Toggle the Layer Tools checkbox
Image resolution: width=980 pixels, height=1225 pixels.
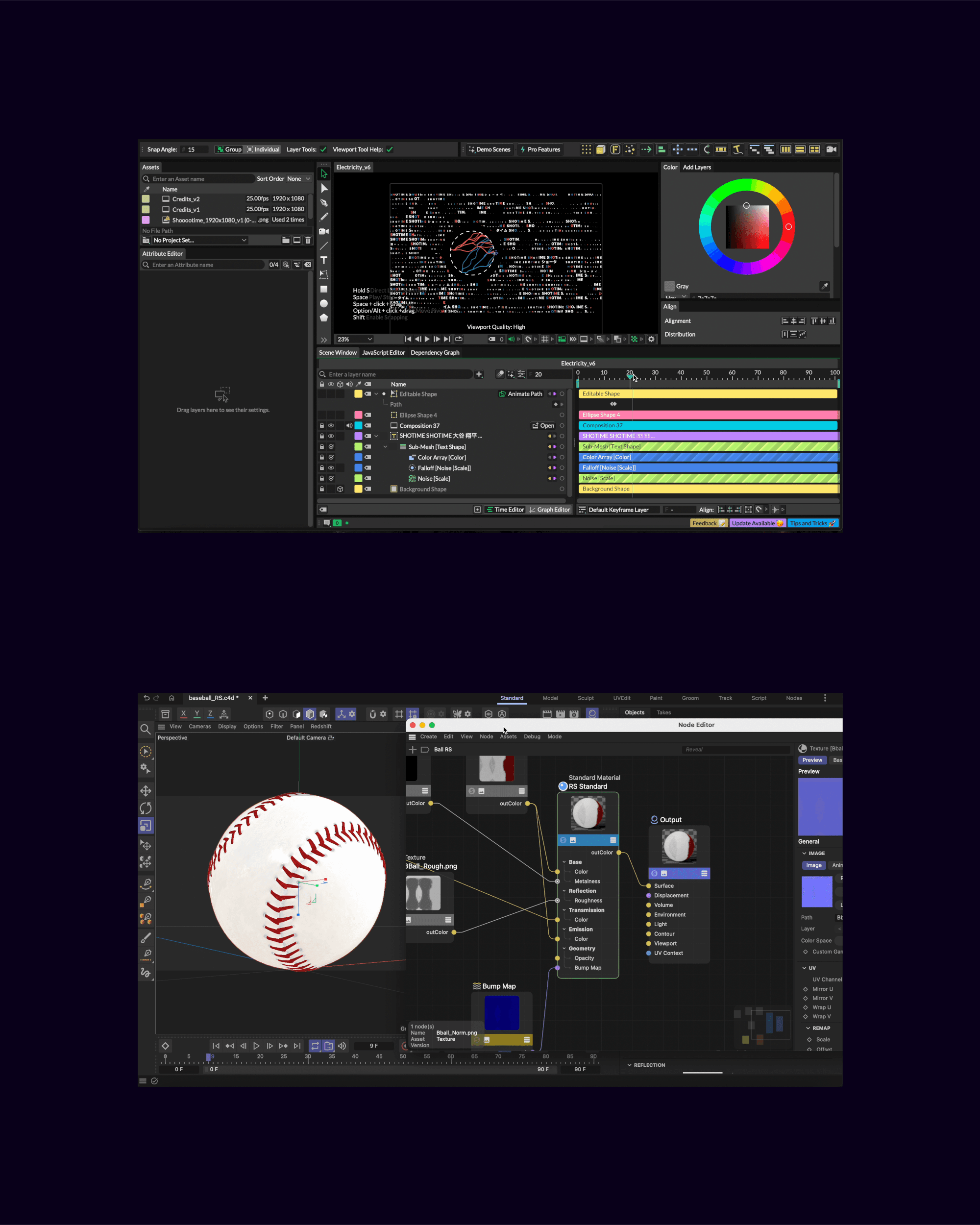(x=323, y=149)
